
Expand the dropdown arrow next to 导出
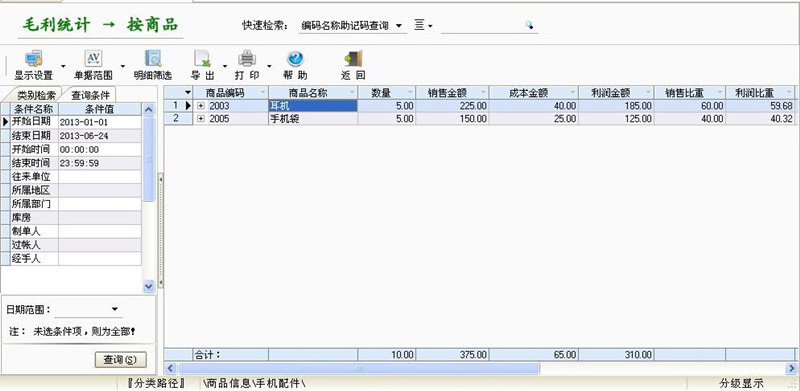pyautogui.click(x=224, y=66)
